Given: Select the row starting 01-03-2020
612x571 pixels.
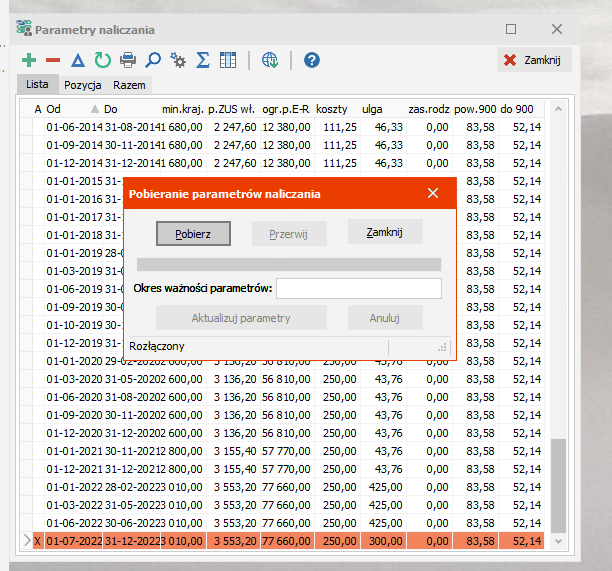Looking at the screenshot, I should (283, 379).
